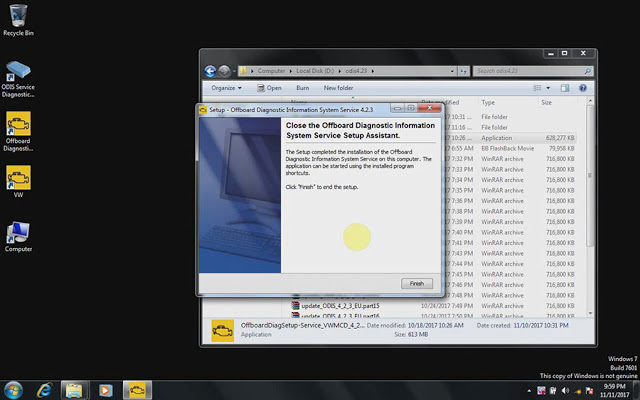Click the OffboardDiagSetup-Service file name in details pane
This screenshot has height=400, width=640.
[302, 325]
